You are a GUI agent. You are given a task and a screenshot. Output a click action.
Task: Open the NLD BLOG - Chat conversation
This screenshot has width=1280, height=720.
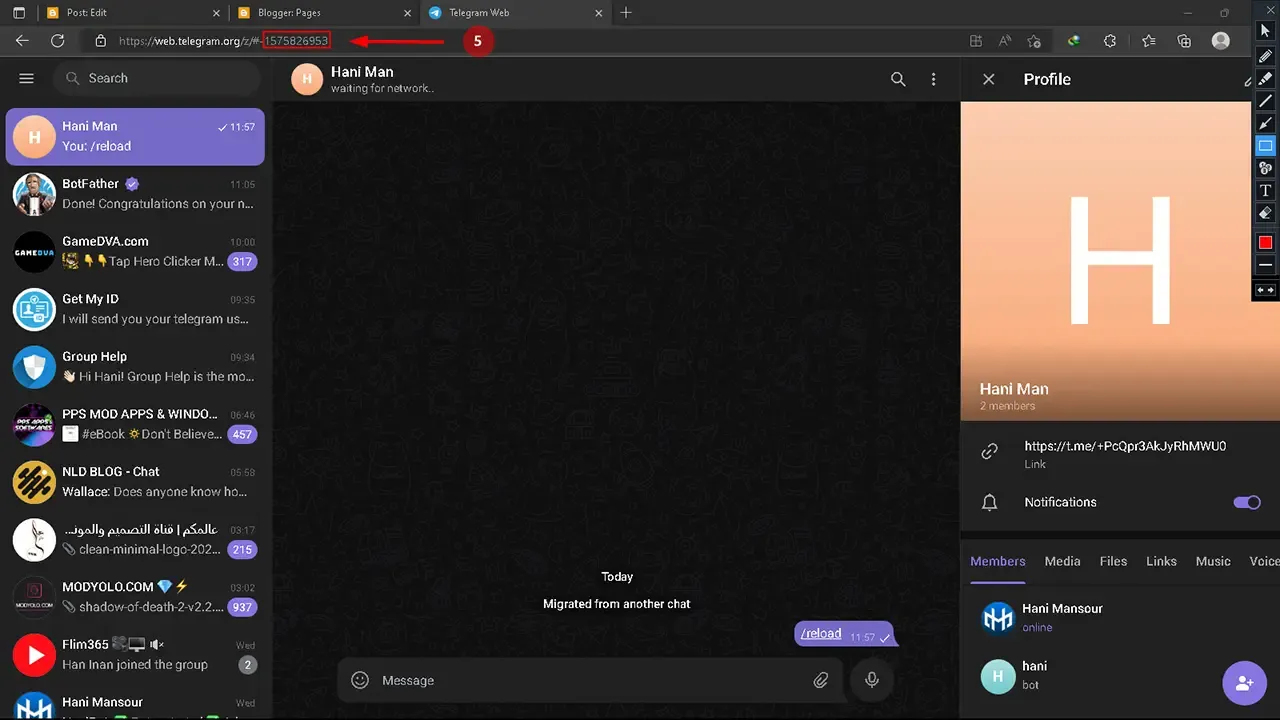pos(135,481)
